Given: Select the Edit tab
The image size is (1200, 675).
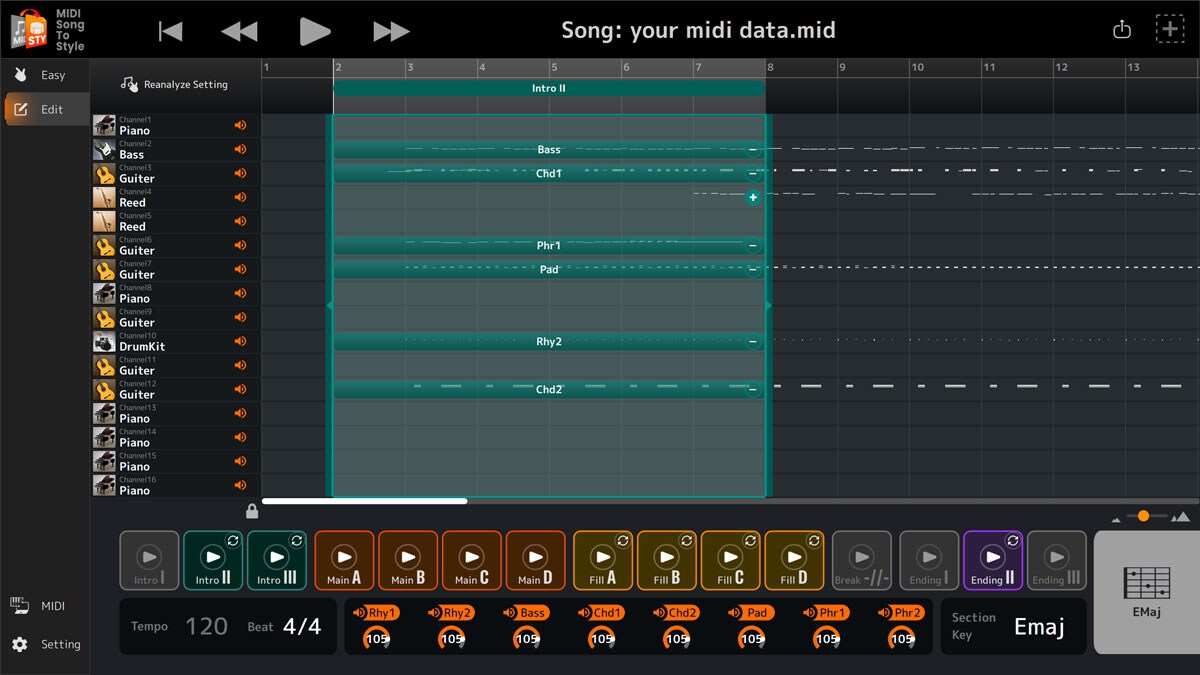Looking at the screenshot, I should pos(45,109).
